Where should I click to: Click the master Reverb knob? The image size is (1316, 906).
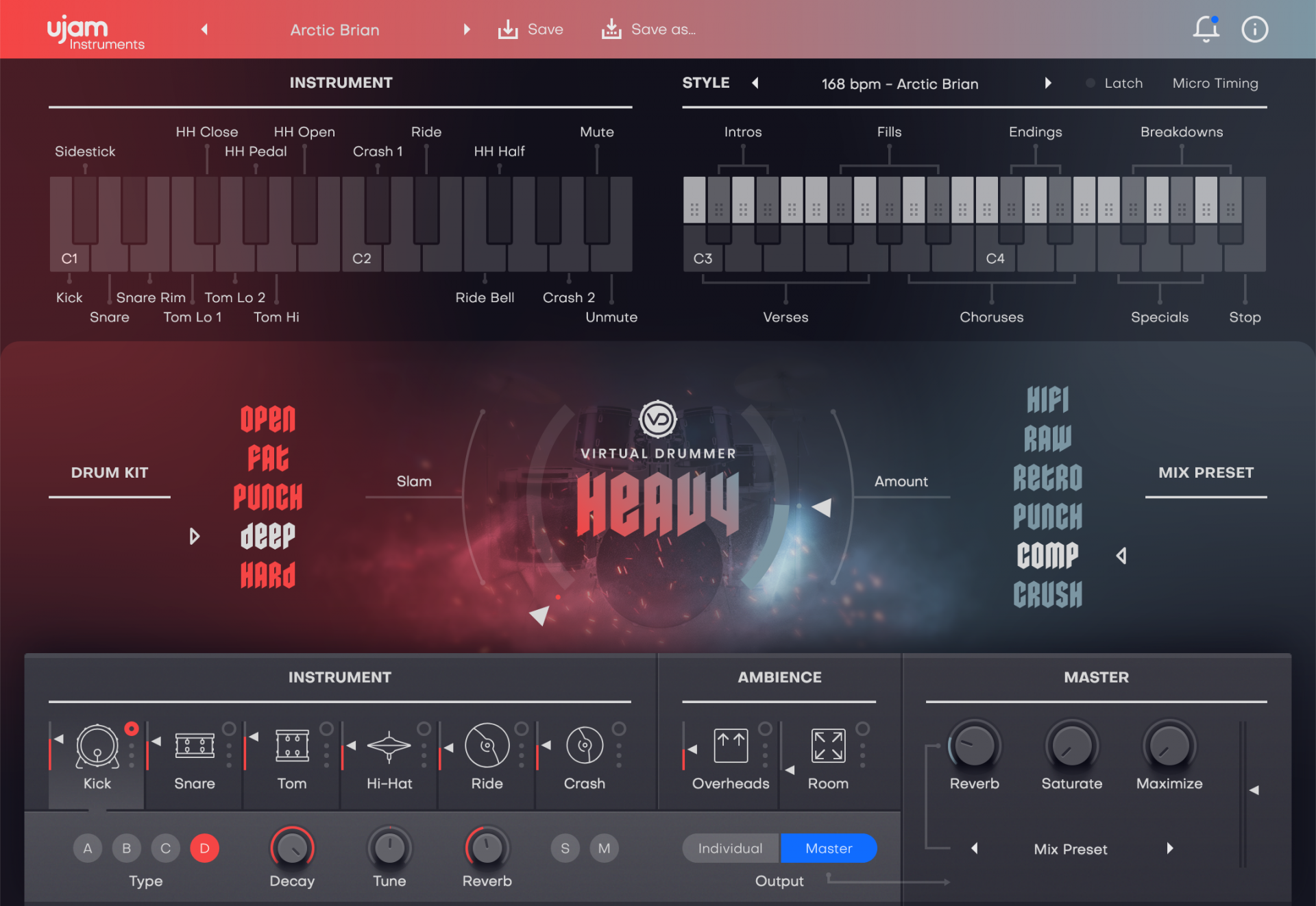[x=974, y=746]
